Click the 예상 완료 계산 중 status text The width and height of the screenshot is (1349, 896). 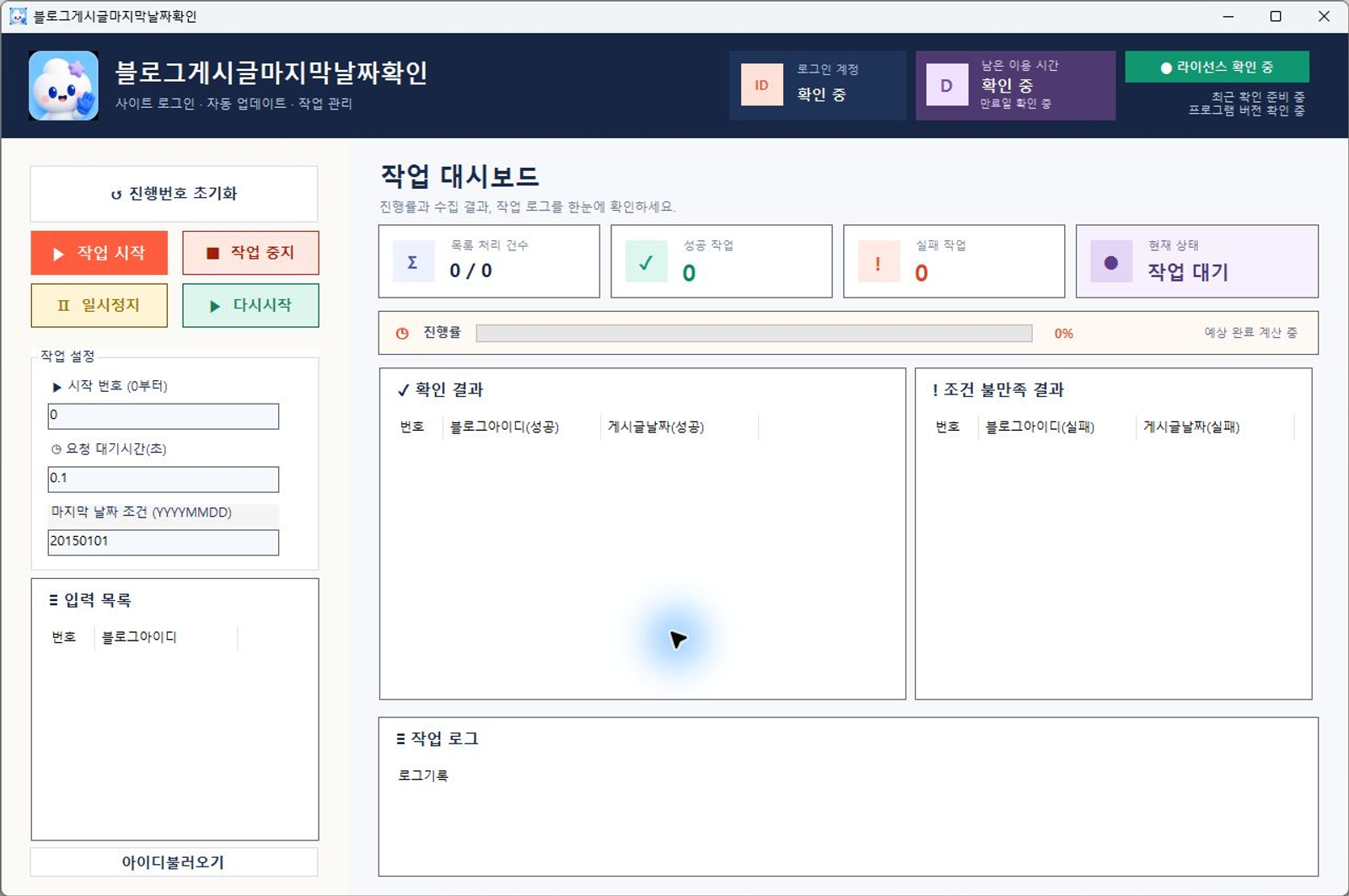pyautogui.click(x=1250, y=333)
